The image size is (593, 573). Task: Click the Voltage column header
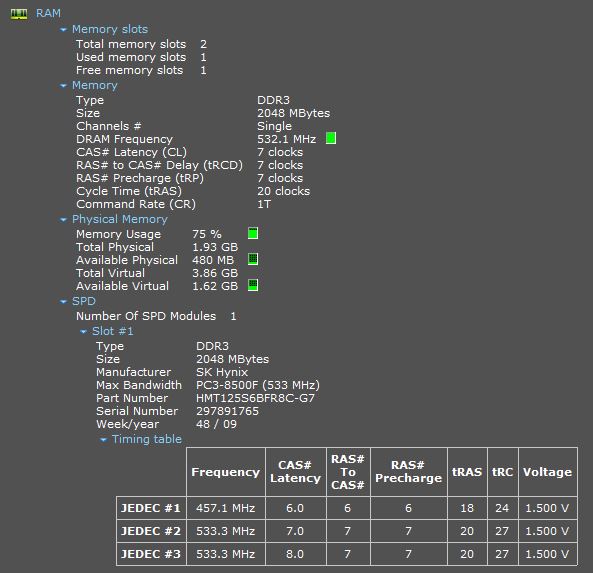(548, 472)
